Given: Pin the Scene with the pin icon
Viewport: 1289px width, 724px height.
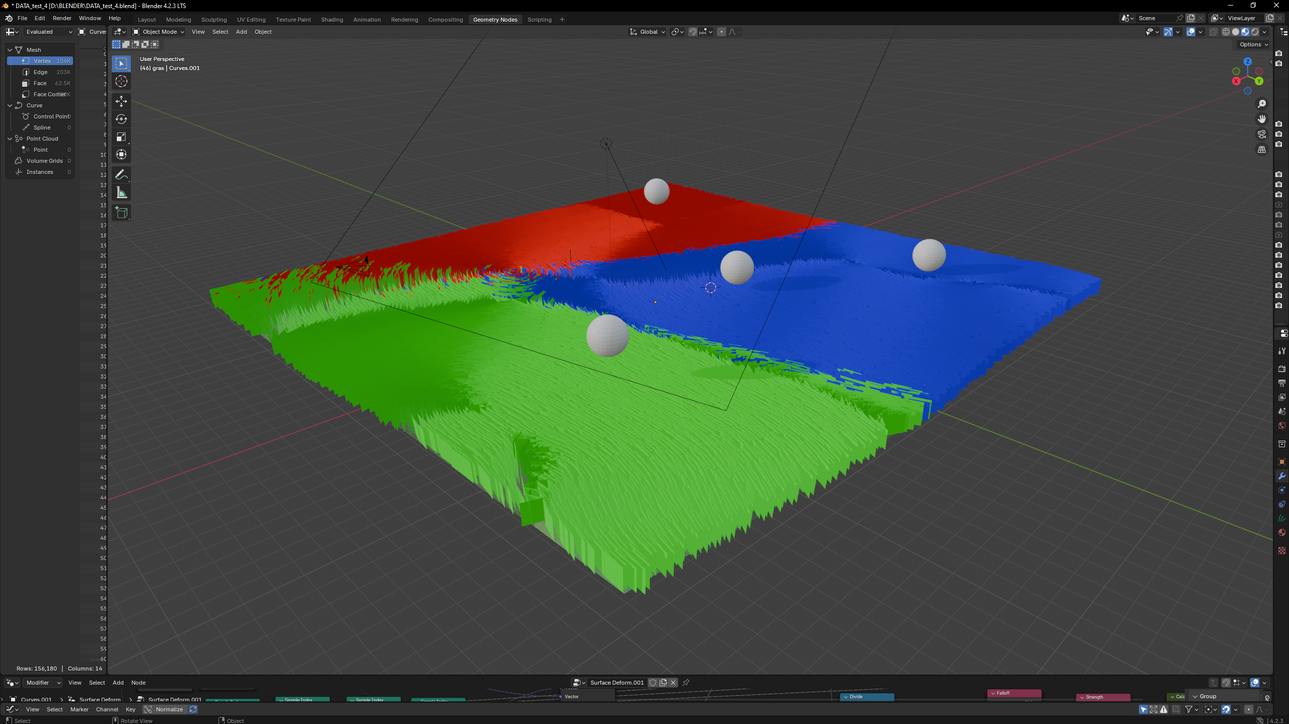Looking at the screenshot, I should 1179,18.
